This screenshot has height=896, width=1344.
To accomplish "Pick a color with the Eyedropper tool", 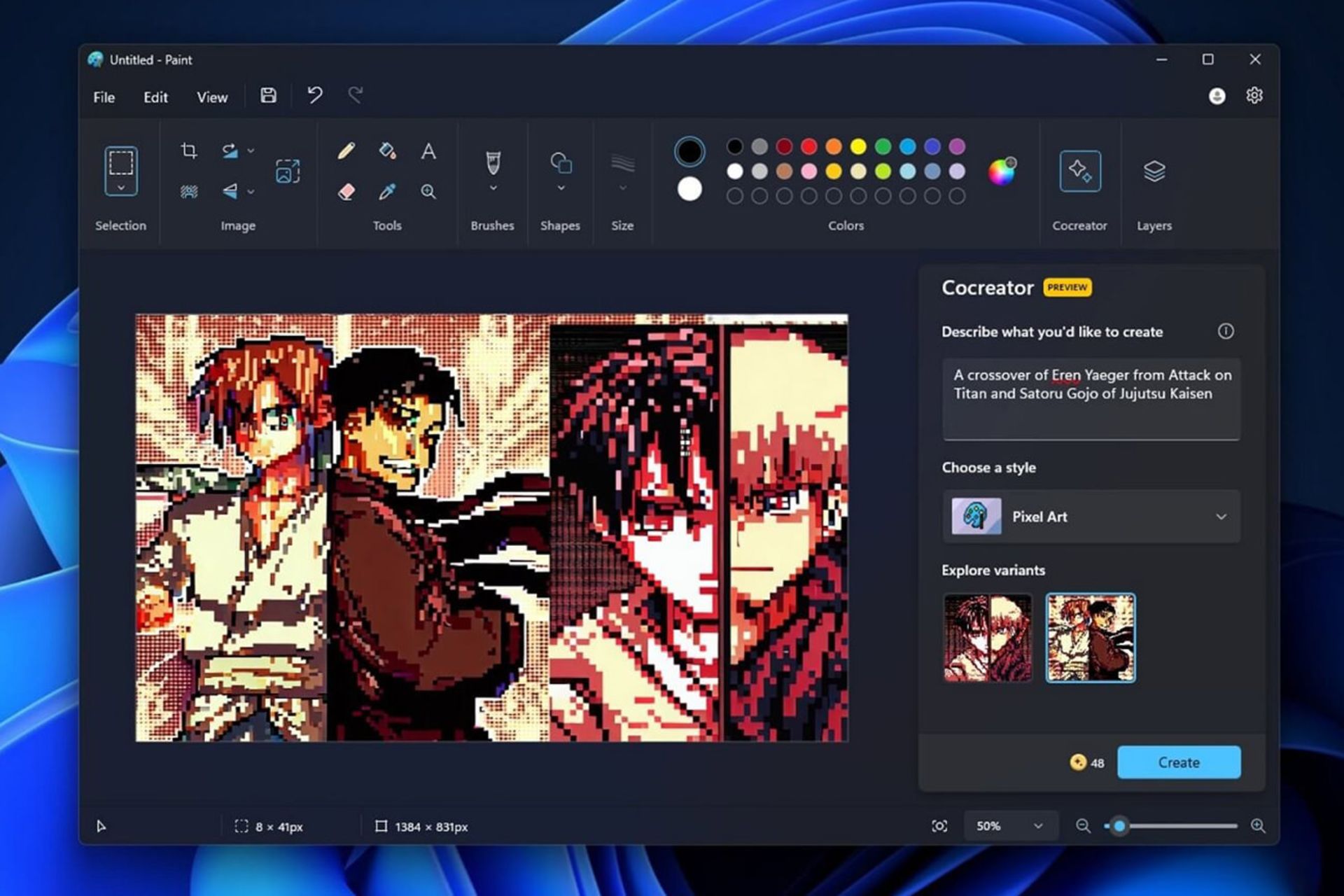I will pos(388,192).
